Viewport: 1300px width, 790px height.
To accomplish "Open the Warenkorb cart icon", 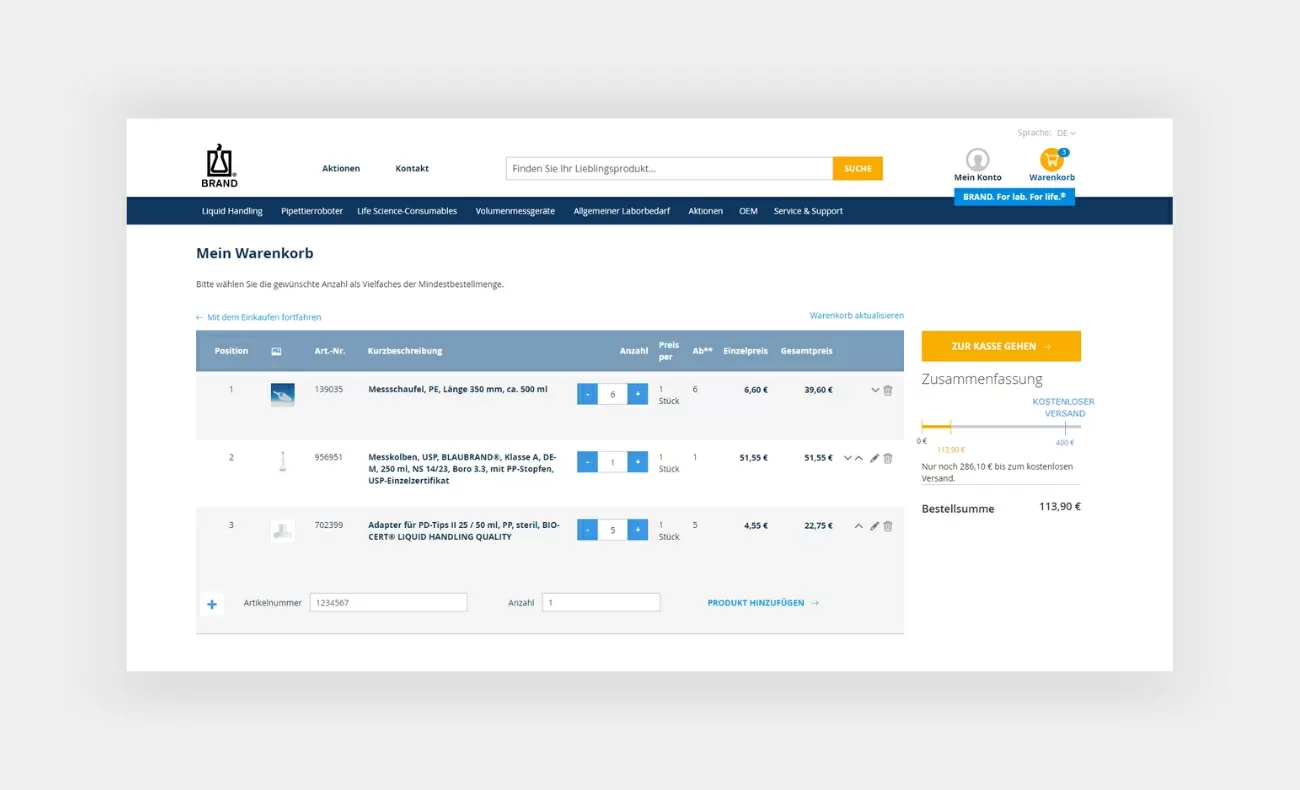I will (x=1051, y=161).
